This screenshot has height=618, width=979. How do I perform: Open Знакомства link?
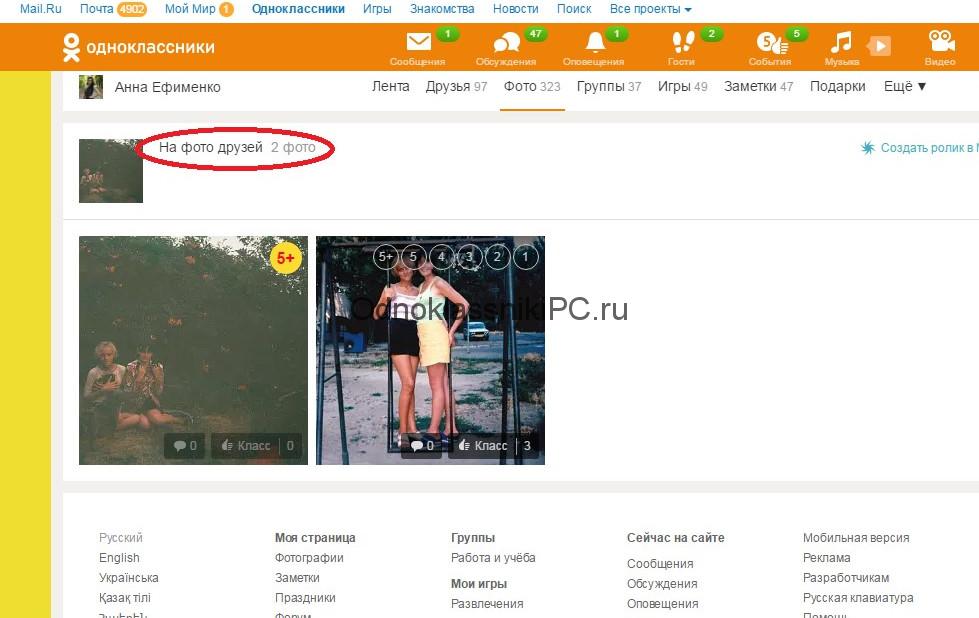coord(442,9)
